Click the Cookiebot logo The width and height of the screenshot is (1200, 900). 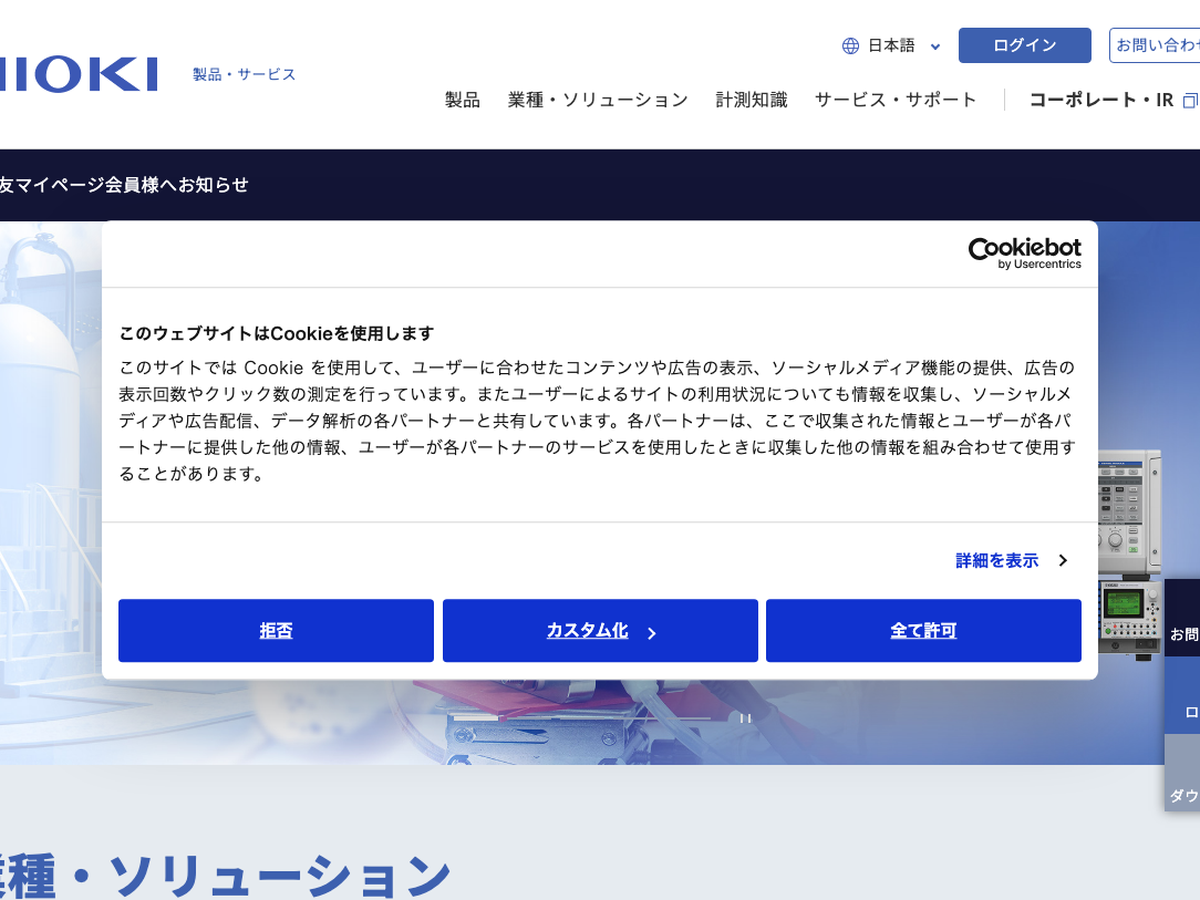1024,253
